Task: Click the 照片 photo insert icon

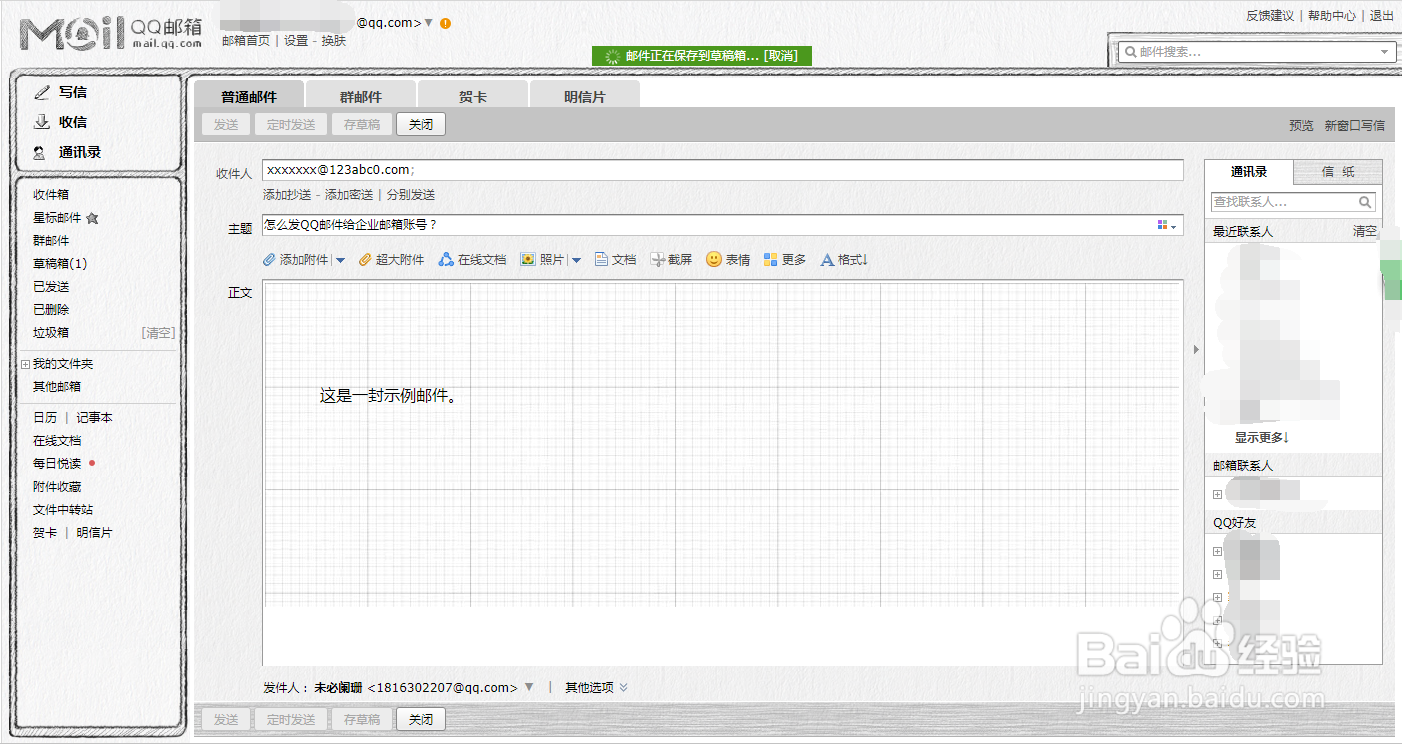Action: coord(528,260)
